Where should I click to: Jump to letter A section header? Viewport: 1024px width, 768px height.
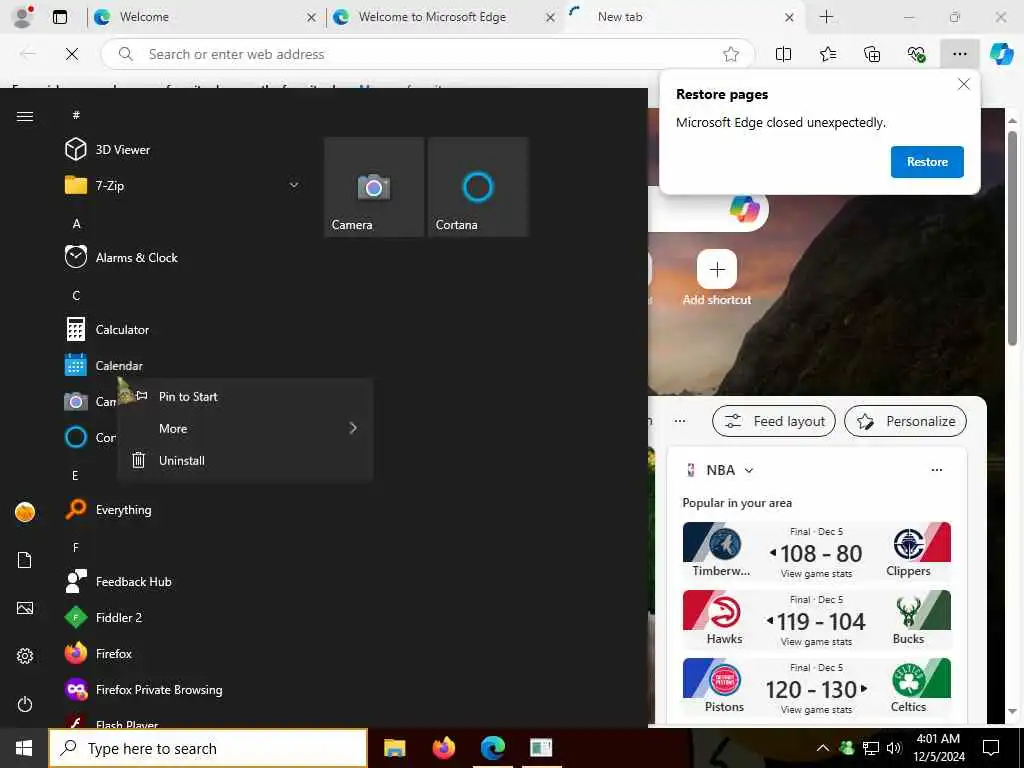click(76, 223)
